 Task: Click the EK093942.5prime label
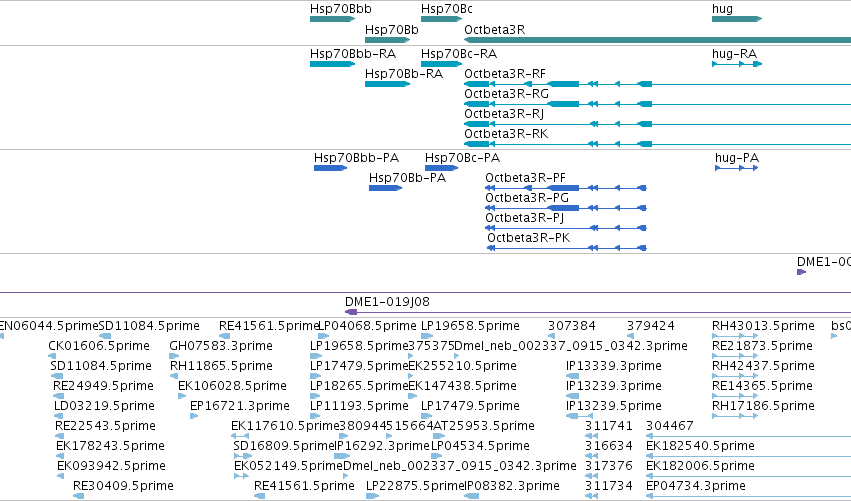pos(111,466)
